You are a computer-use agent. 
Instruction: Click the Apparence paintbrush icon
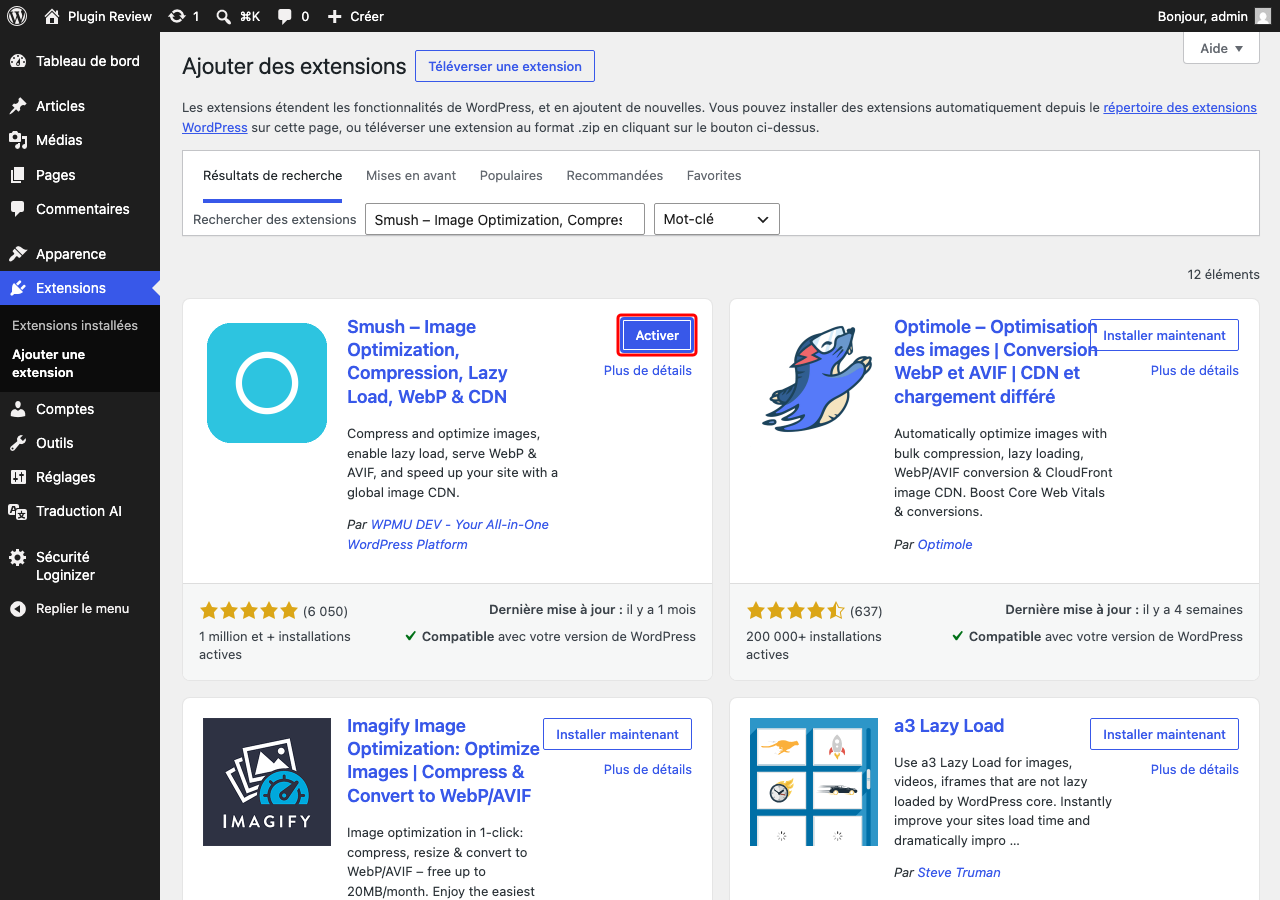coord(18,254)
